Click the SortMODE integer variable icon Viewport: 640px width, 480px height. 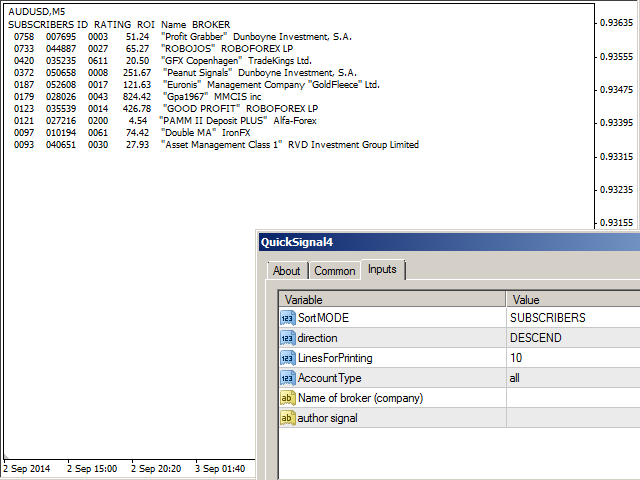(288, 318)
